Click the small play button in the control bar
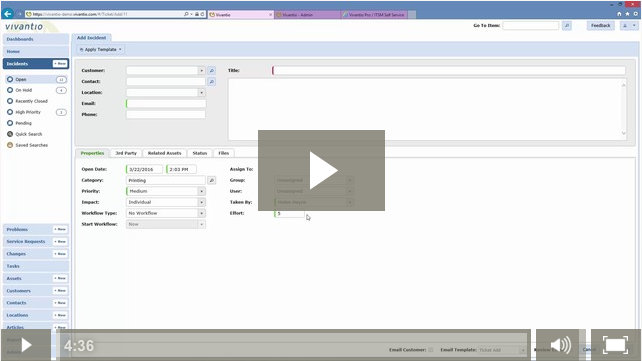This screenshot has width=642, height=361. point(26,345)
